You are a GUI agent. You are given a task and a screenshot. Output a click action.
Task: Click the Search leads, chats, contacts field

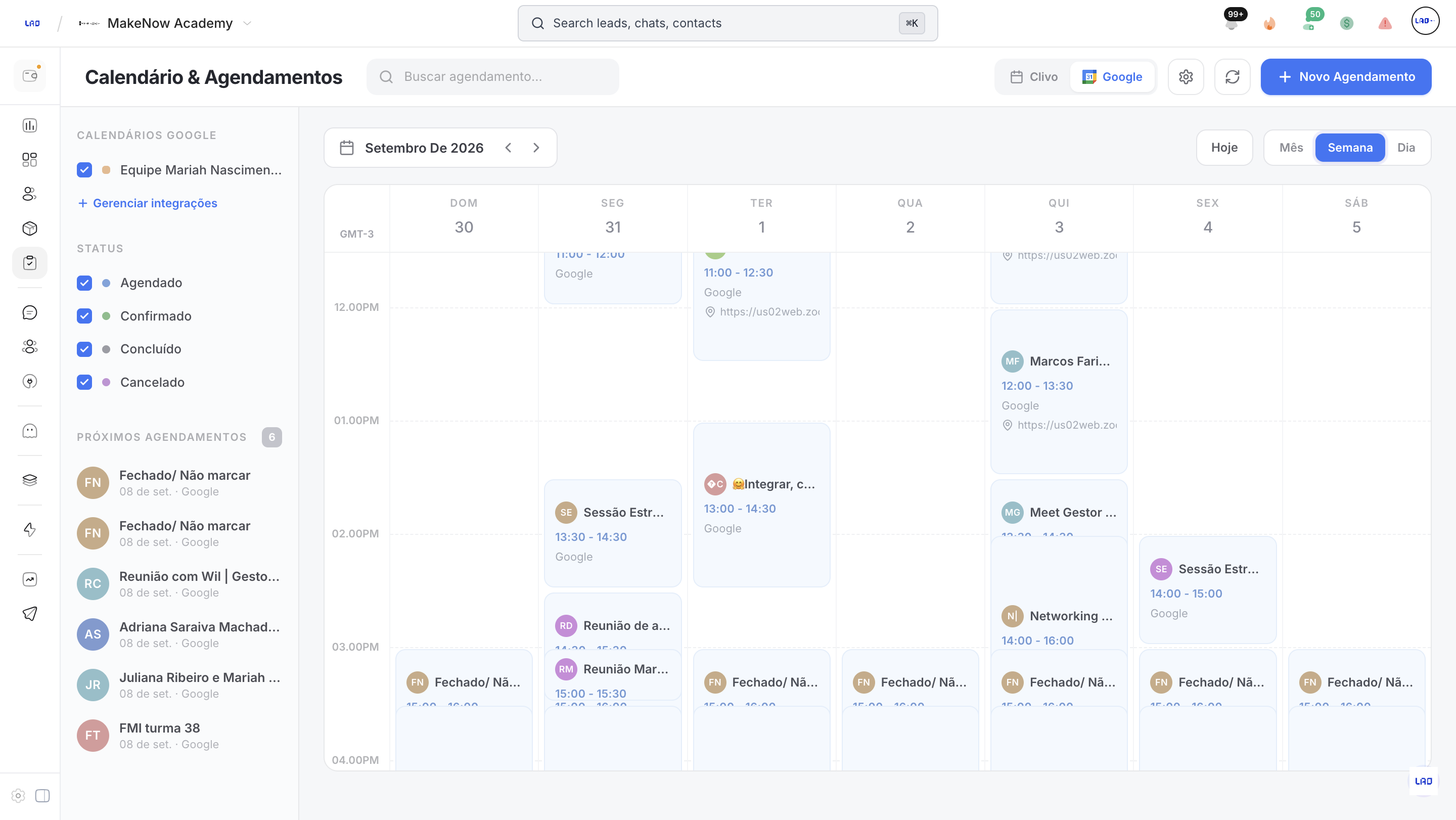[727, 23]
